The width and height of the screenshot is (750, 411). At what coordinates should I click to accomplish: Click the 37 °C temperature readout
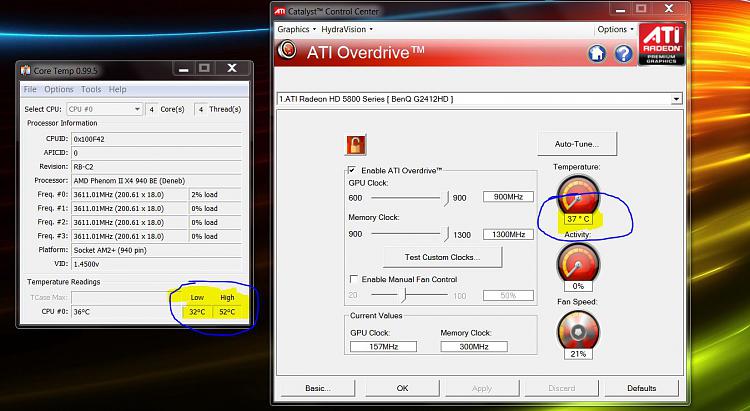pos(578,219)
